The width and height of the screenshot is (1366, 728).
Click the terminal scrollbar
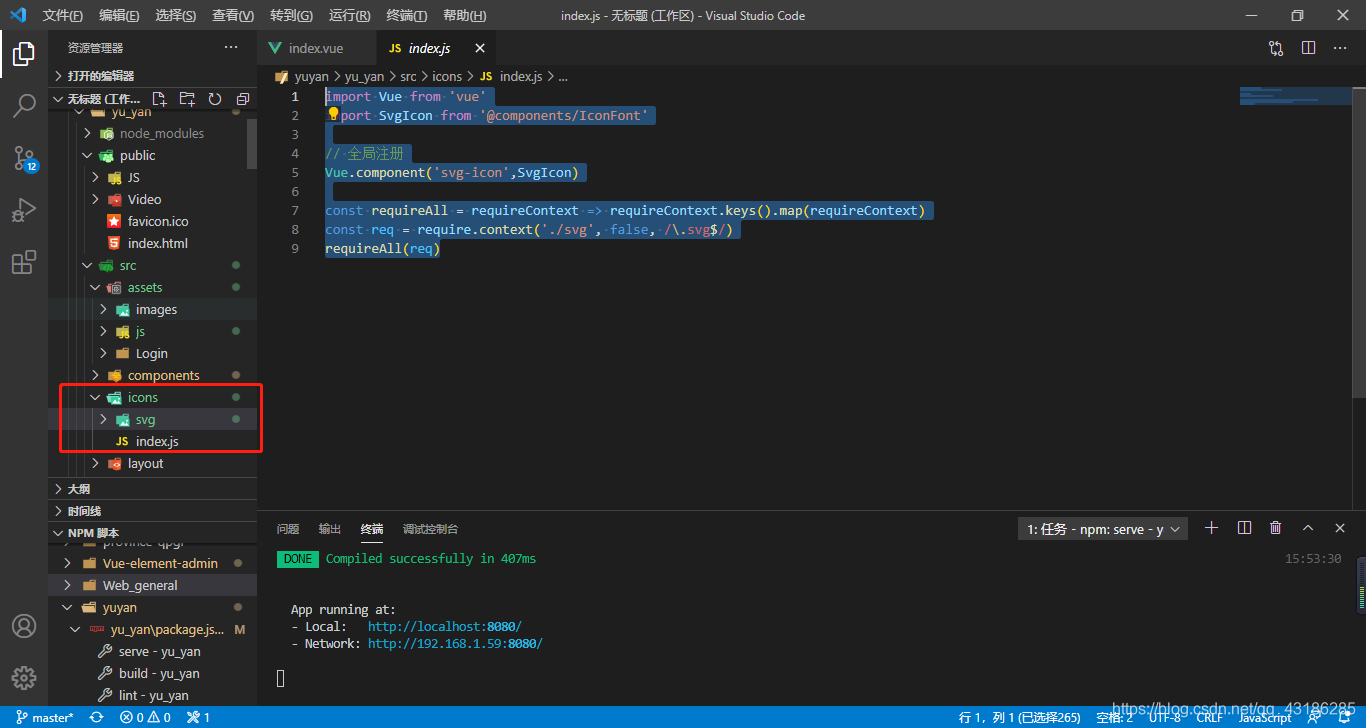point(1360,585)
